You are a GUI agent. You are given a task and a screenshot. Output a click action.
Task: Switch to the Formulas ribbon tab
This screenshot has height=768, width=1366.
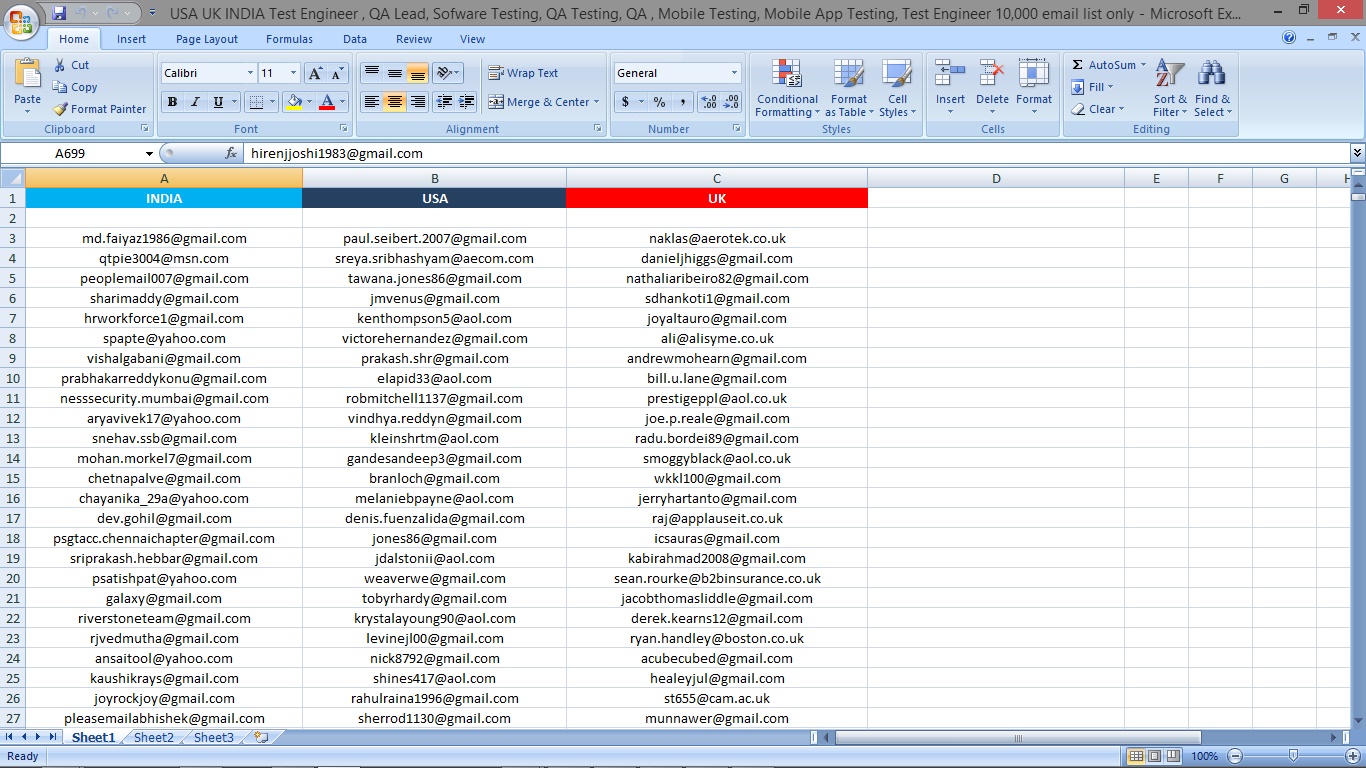click(289, 39)
